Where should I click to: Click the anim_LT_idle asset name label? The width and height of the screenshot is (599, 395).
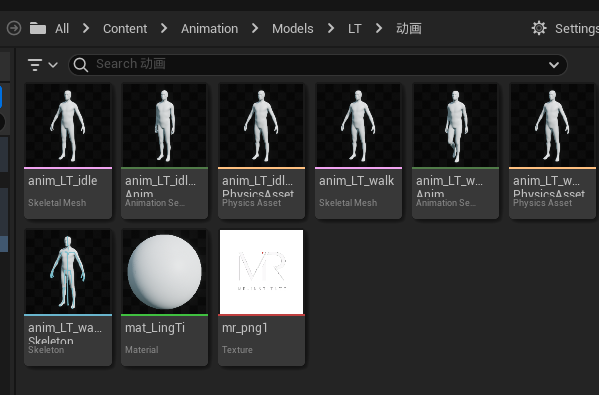pyautogui.click(x=63, y=181)
